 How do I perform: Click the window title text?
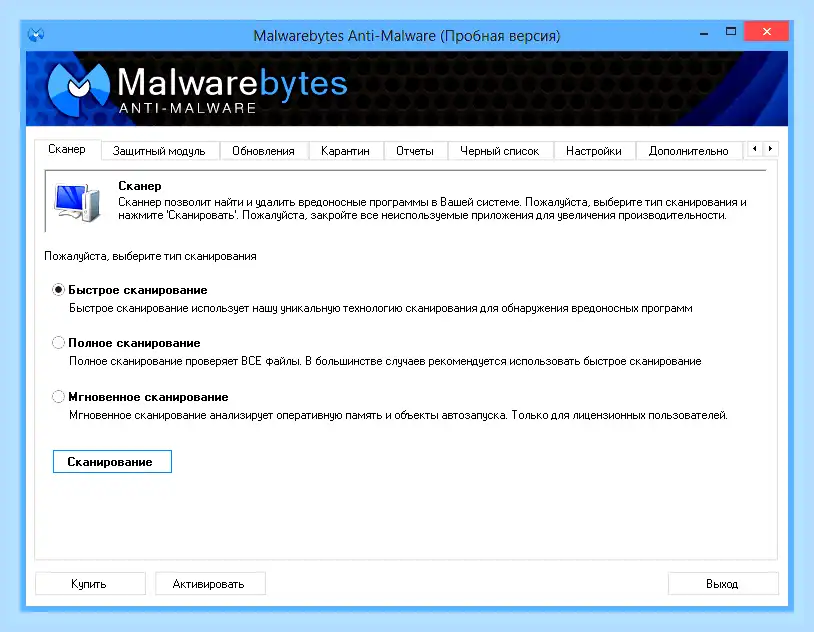click(406, 36)
